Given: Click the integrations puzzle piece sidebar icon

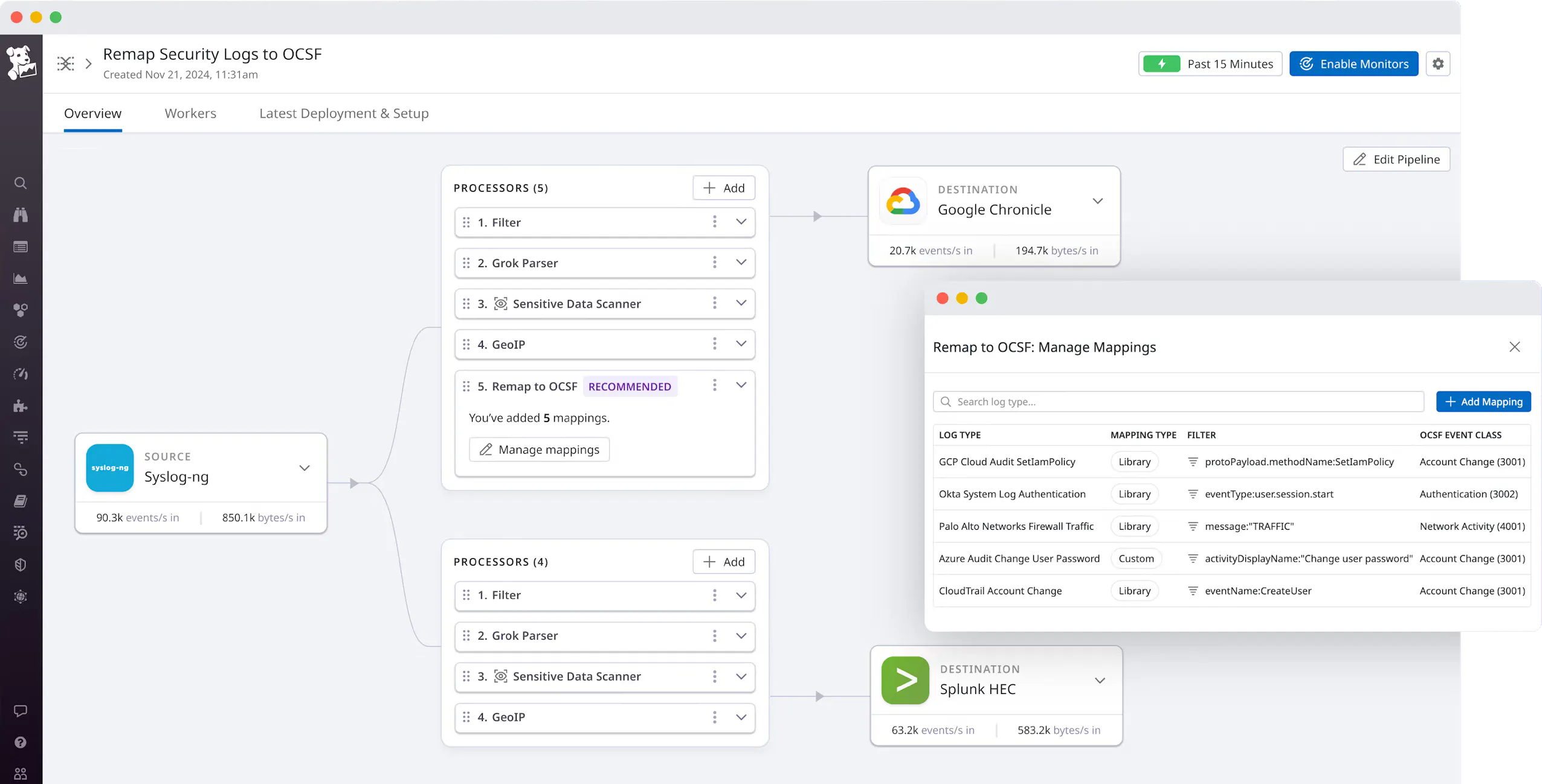Looking at the screenshot, I should click(21, 406).
